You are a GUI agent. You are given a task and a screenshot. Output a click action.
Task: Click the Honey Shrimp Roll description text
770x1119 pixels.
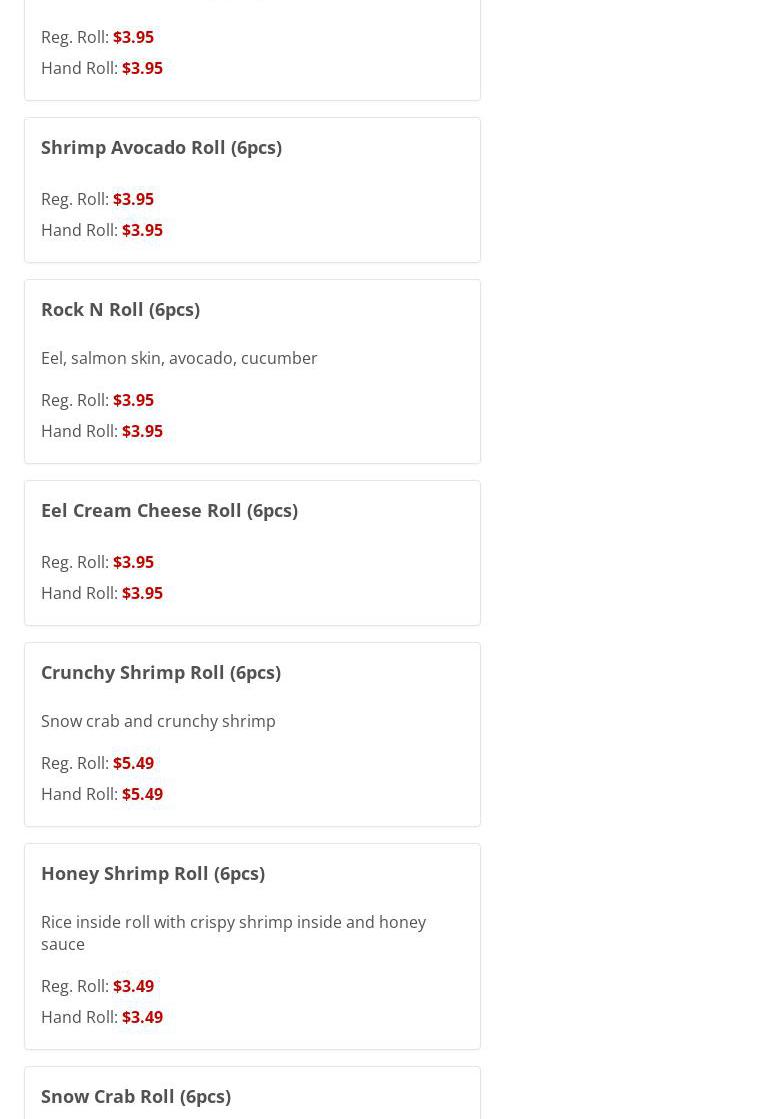pyautogui.click(x=233, y=932)
